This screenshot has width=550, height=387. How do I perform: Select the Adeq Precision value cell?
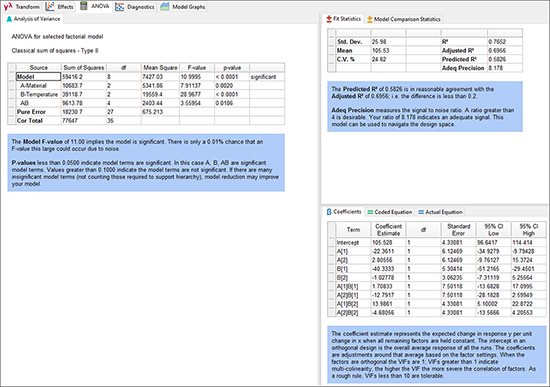pos(505,68)
